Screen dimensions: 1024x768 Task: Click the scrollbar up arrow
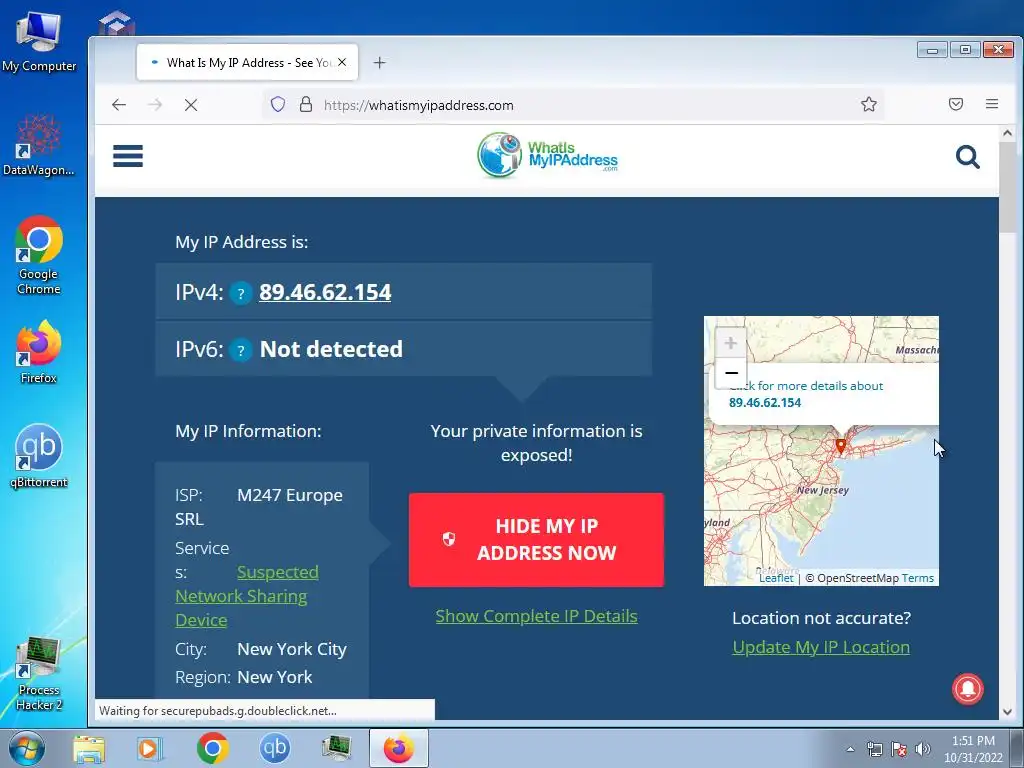tap(1008, 133)
